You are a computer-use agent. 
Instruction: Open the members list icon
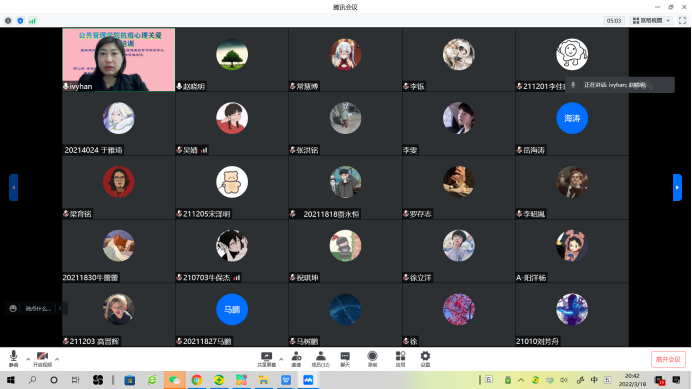click(x=321, y=359)
